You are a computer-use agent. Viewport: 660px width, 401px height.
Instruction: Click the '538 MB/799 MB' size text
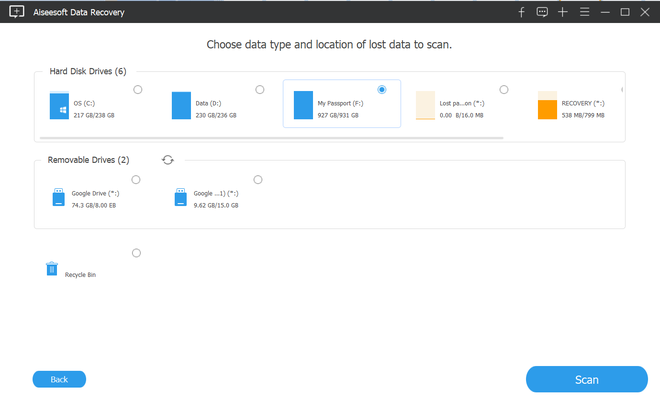click(583, 115)
